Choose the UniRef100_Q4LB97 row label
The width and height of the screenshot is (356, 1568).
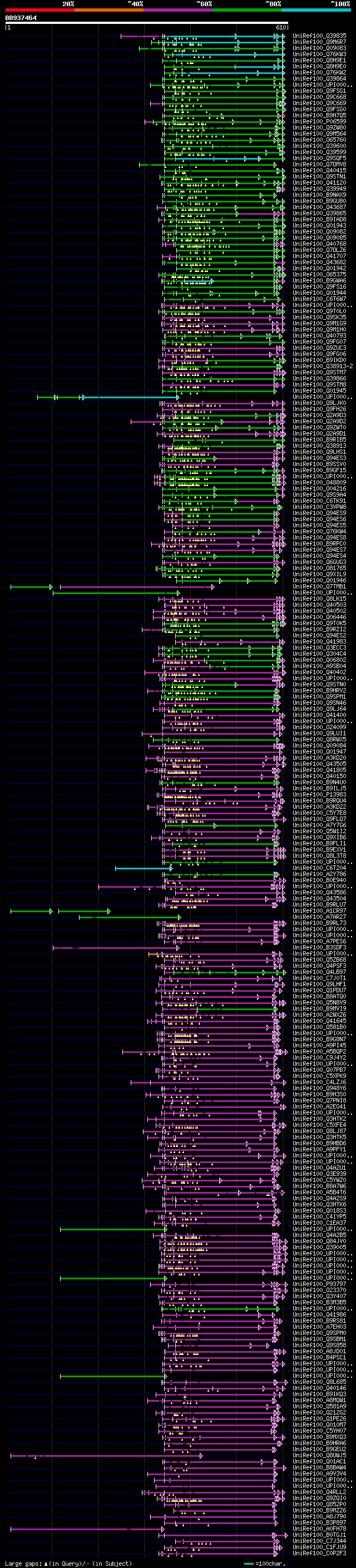tap(319, 972)
